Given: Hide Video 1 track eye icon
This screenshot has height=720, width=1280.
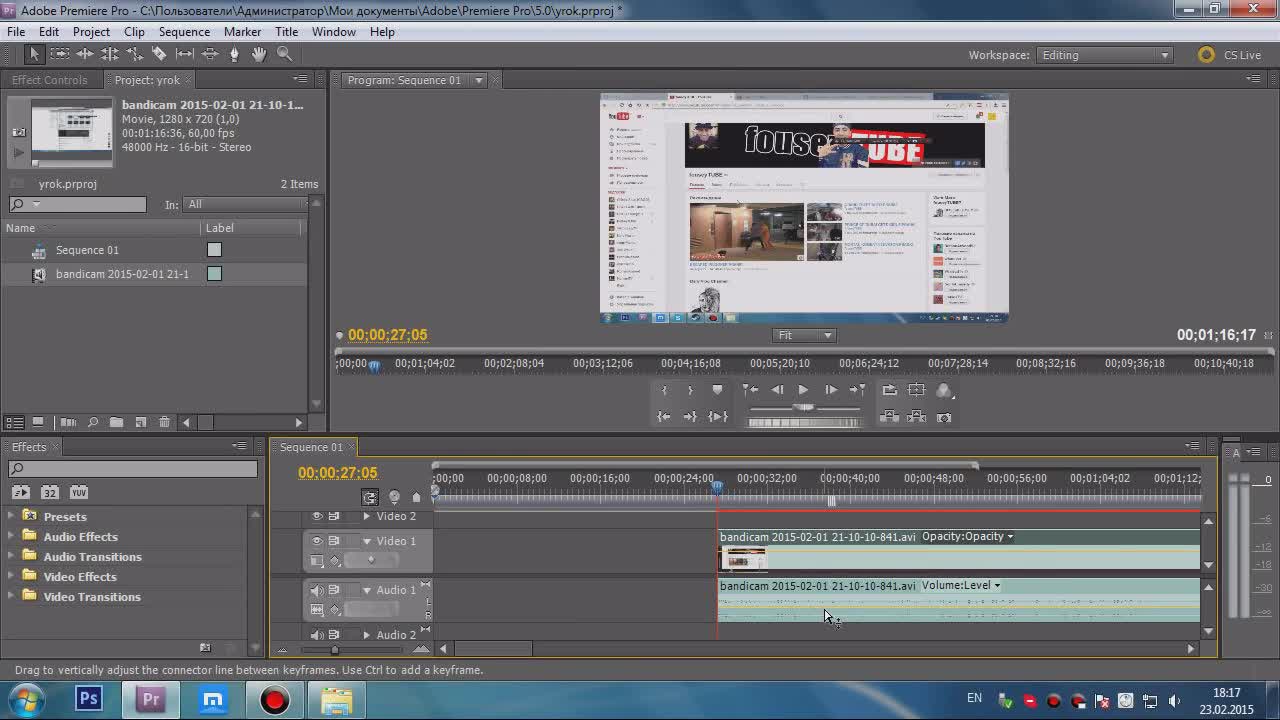Looking at the screenshot, I should click(317, 541).
